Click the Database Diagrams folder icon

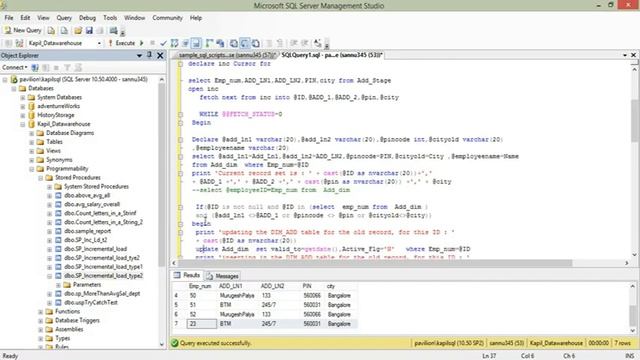click(x=40, y=133)
